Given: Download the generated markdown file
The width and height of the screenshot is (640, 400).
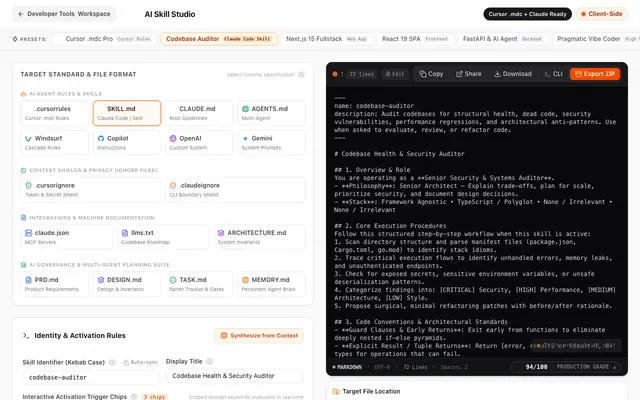Looking at the screenshot, I should click(513, 74).
